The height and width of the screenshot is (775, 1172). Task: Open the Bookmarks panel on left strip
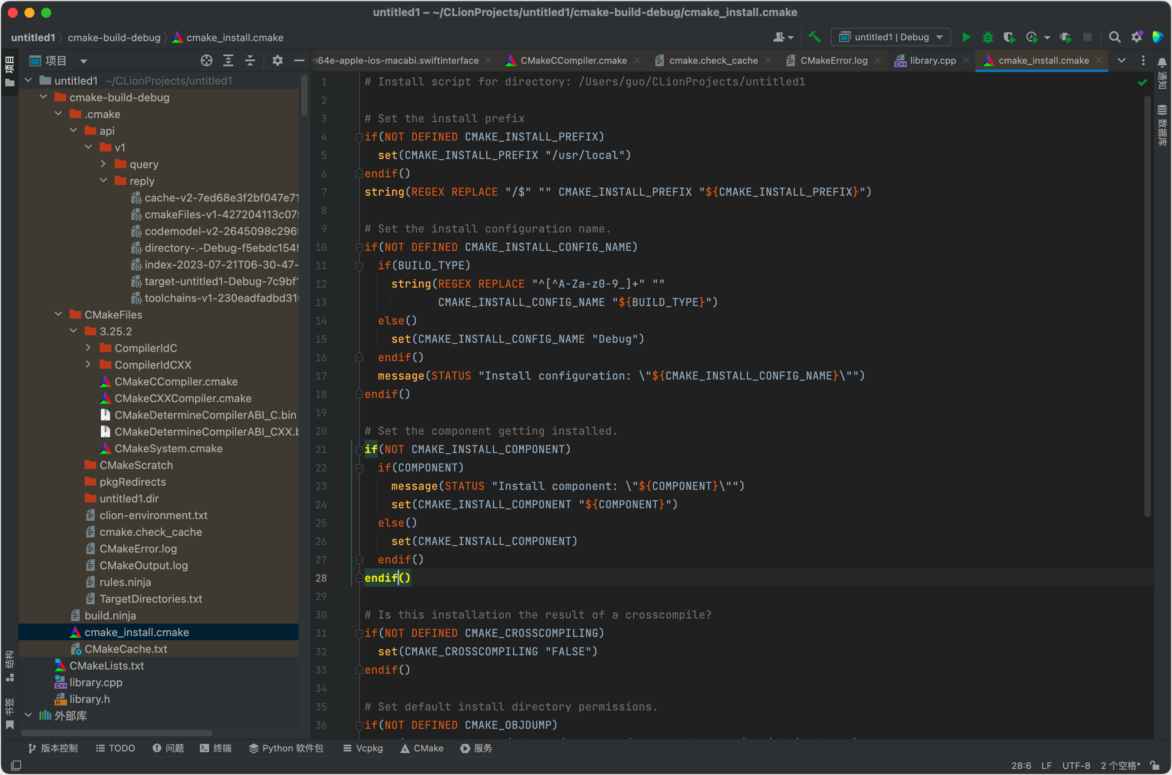point(10,714)
